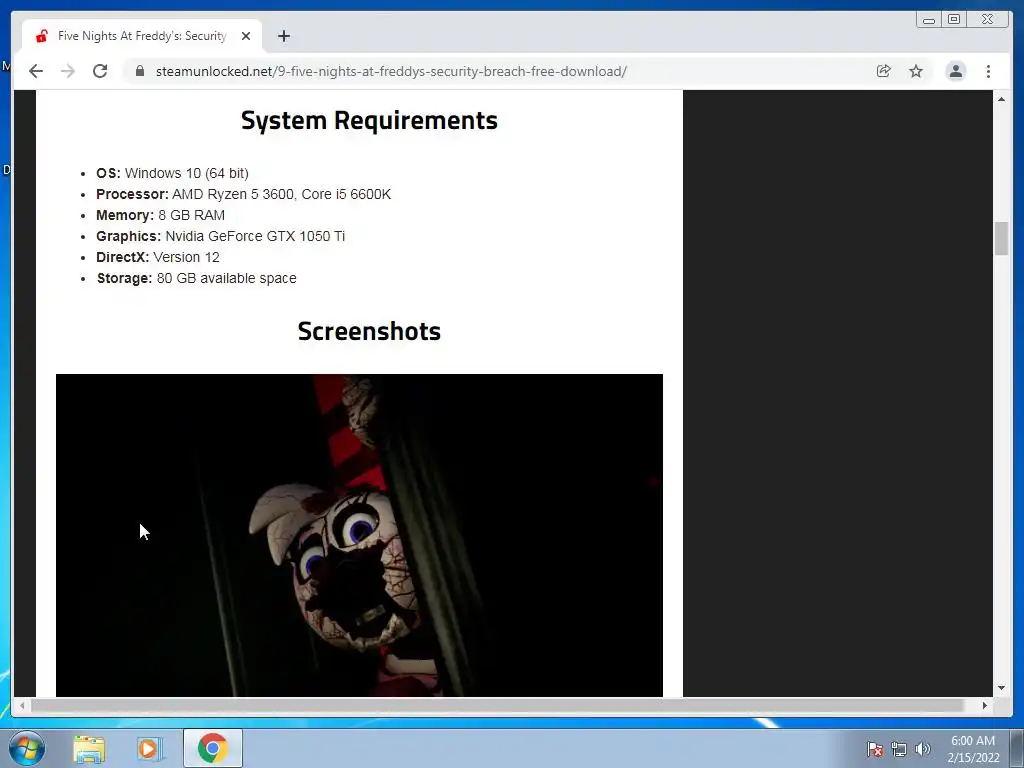The image size is (1024, 768).
Task: Open Windows Explorer from taskbar
Action: pos(89,748)
